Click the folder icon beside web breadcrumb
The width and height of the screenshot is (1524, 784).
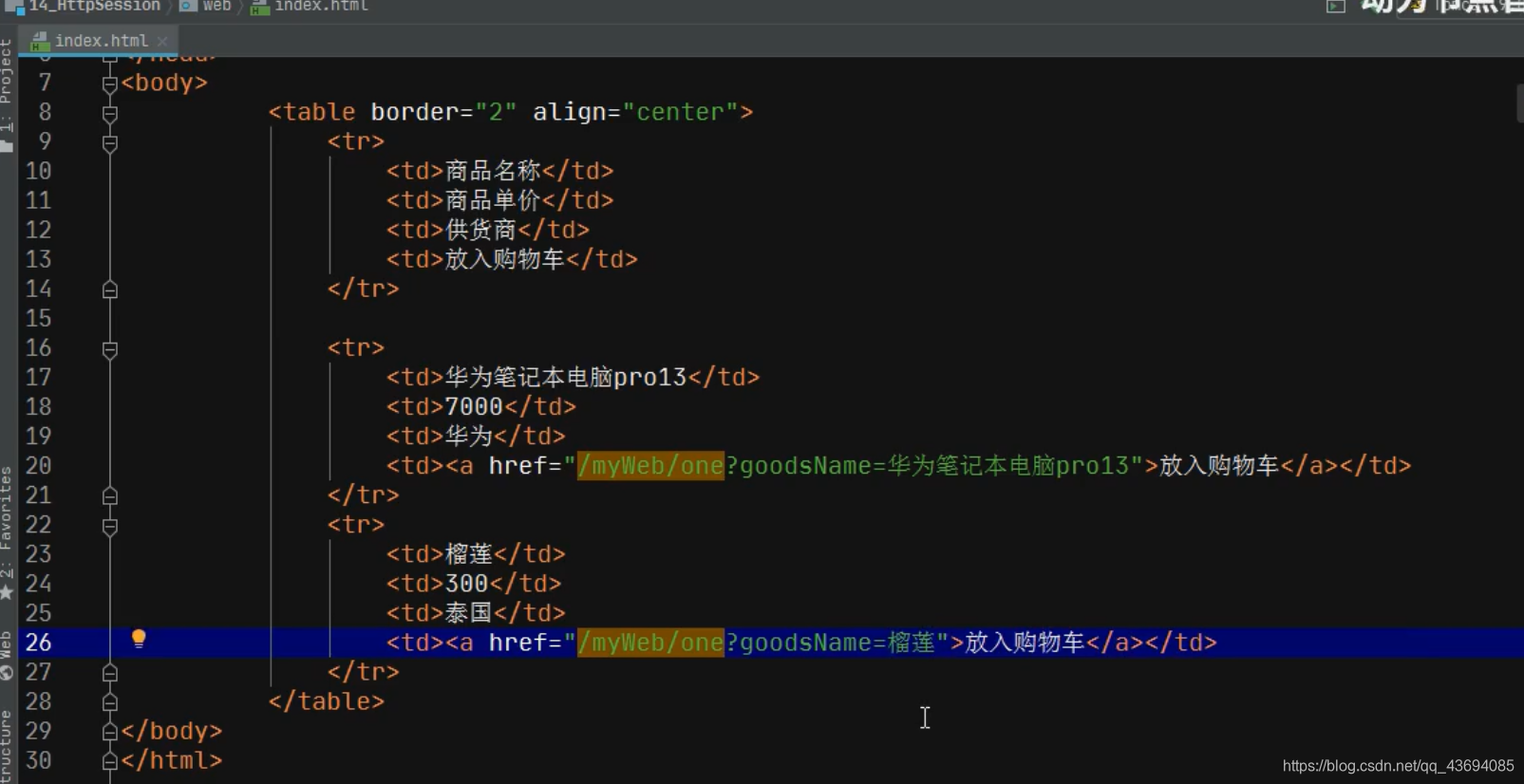[188, 6]
